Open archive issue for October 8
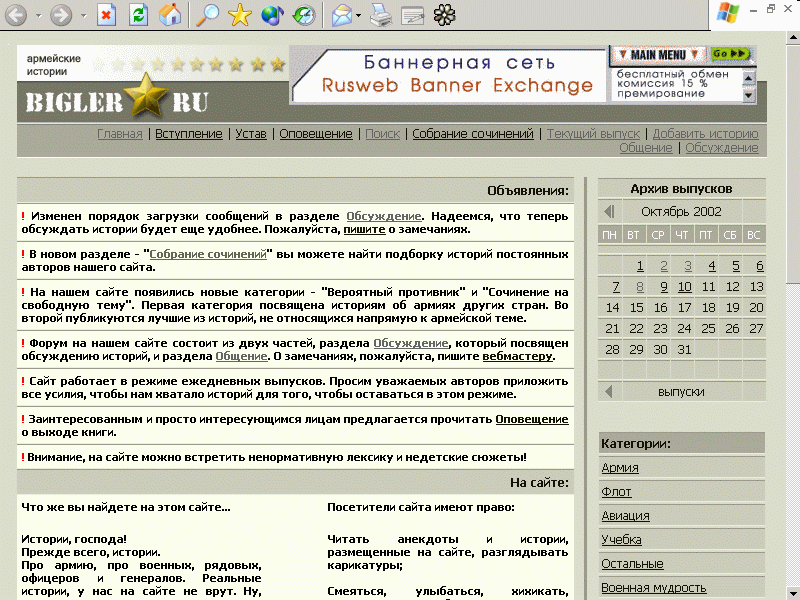 pyautogui.click(x=640, y=287)
